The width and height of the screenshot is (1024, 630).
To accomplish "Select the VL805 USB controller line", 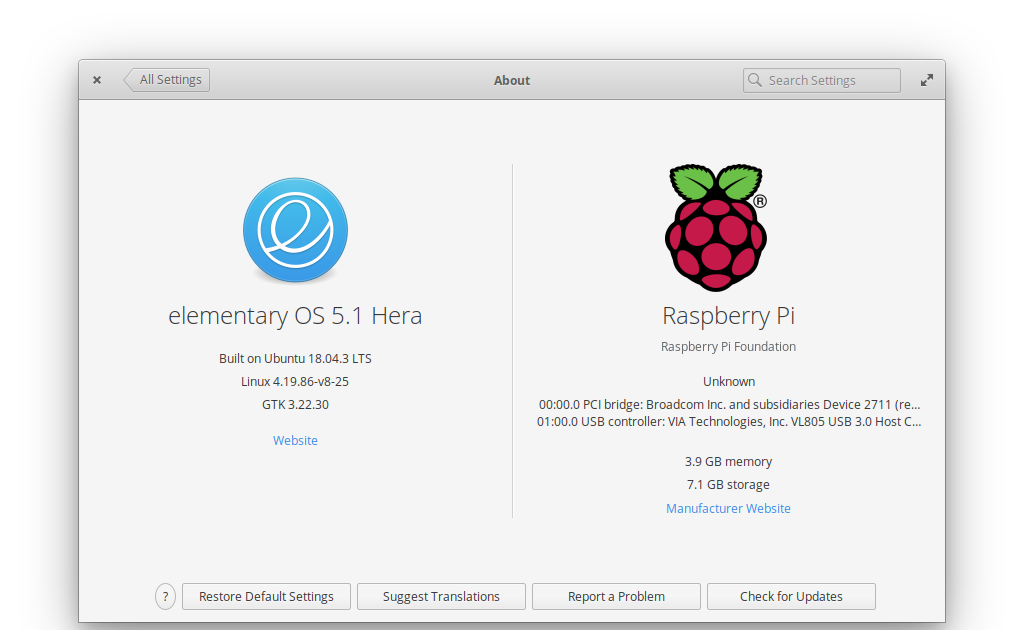I will pyautogui.click(x=728, y=421).
